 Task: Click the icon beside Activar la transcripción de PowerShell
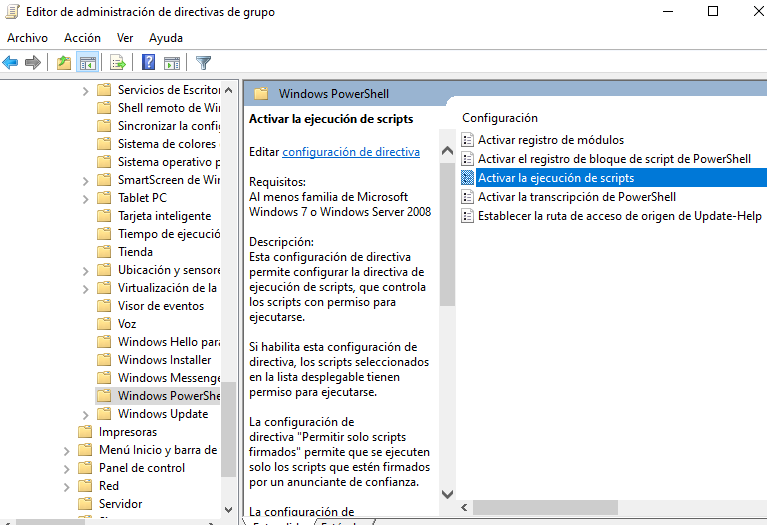468,197
